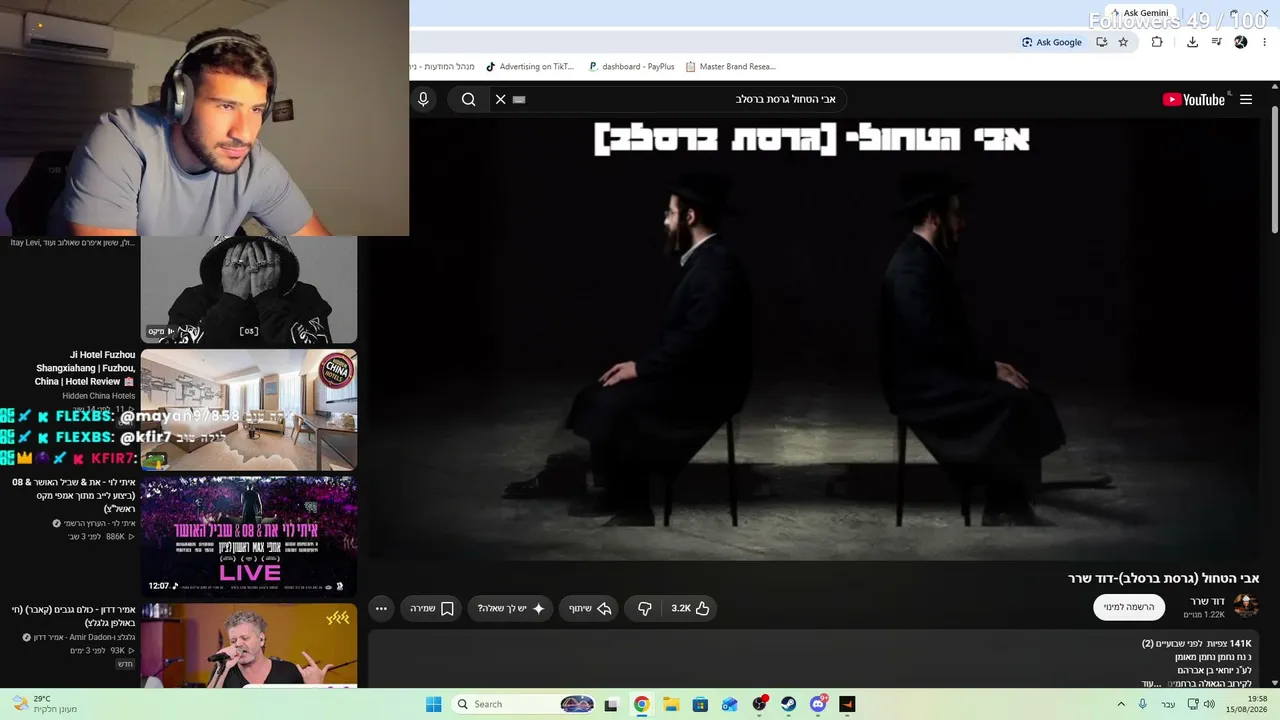
Task: Click the video title אבי הטחול below player
Action: [x=1164, y=578]
